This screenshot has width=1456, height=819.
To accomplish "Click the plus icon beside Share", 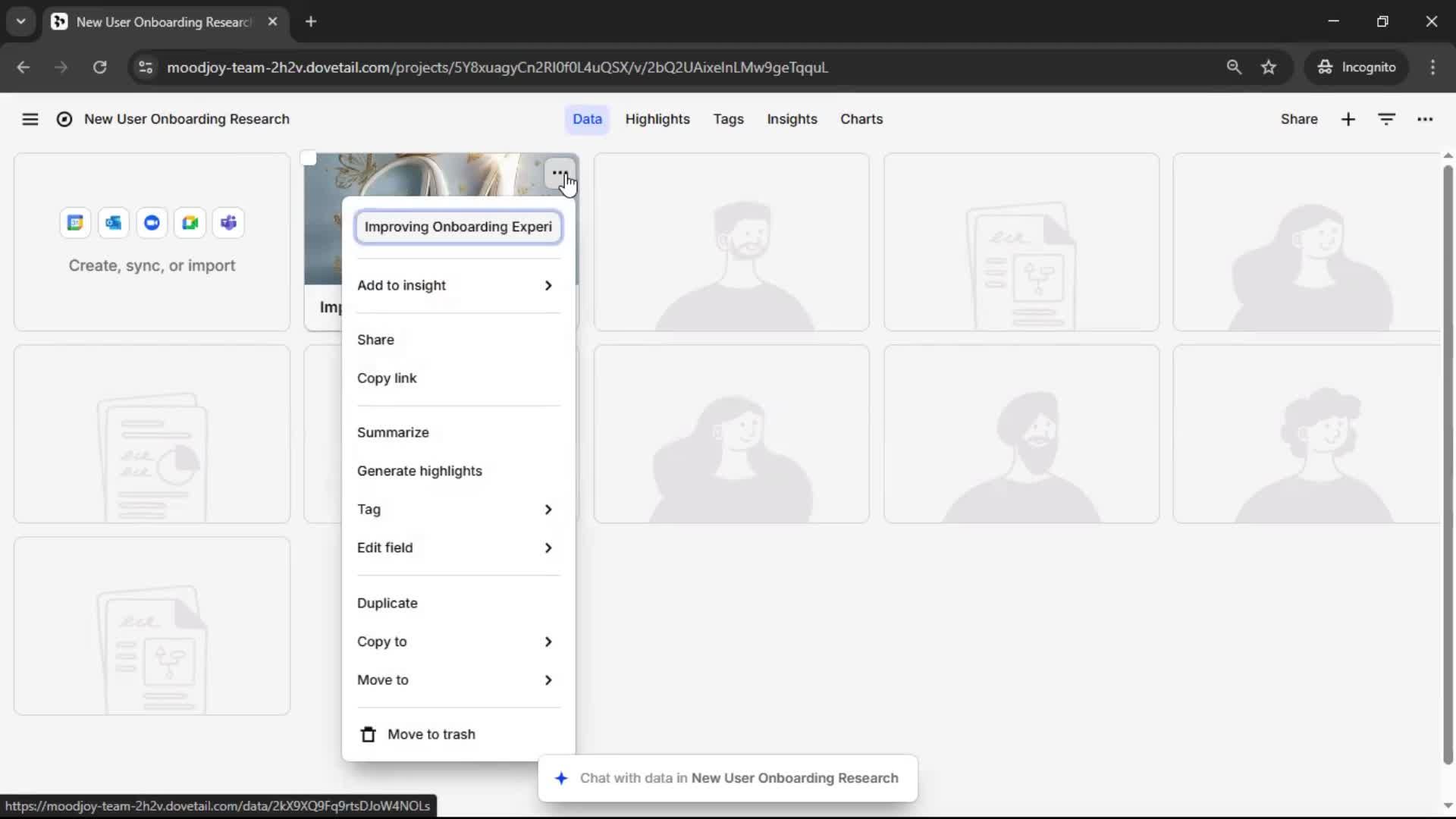I will [x=1348, y=119].
